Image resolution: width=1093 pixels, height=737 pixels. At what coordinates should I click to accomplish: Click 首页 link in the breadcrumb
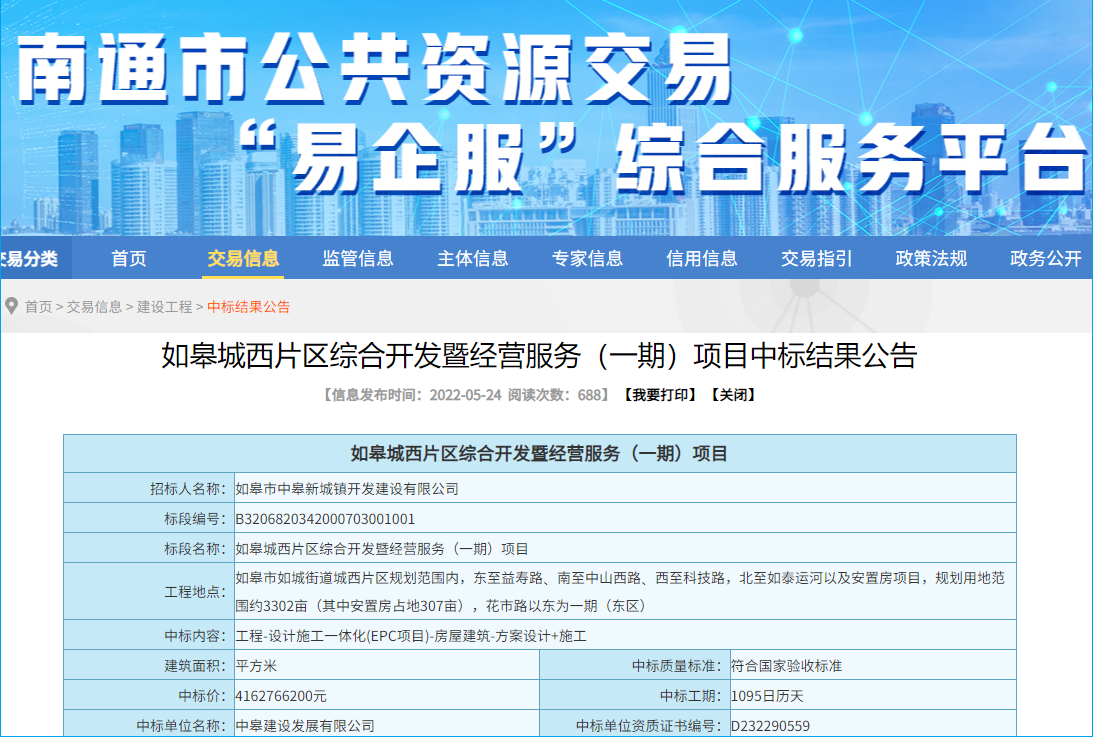pyautogui.click(x=38, y=307)
